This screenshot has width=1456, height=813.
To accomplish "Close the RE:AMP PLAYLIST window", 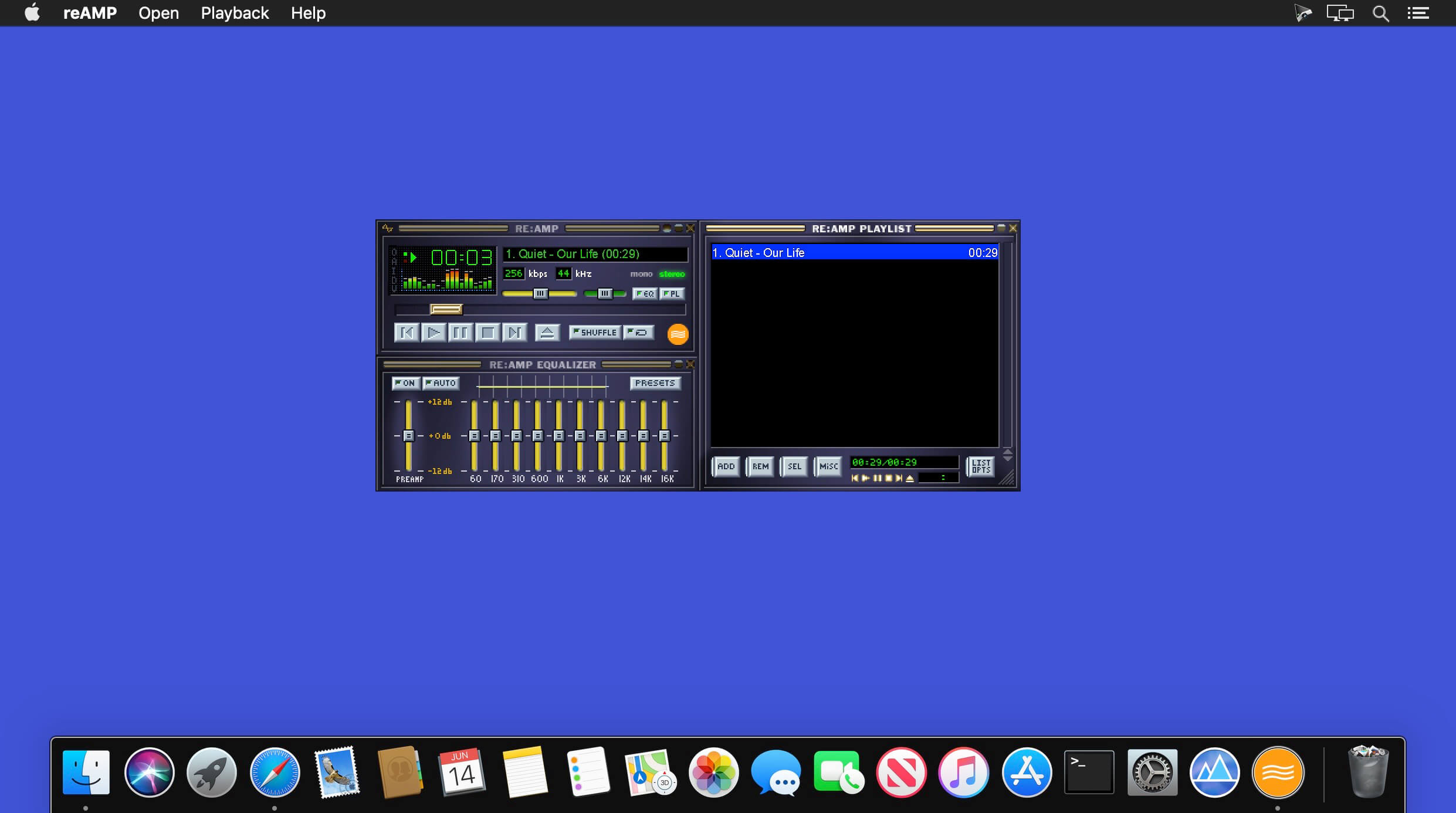I will tap(1013, 228).
